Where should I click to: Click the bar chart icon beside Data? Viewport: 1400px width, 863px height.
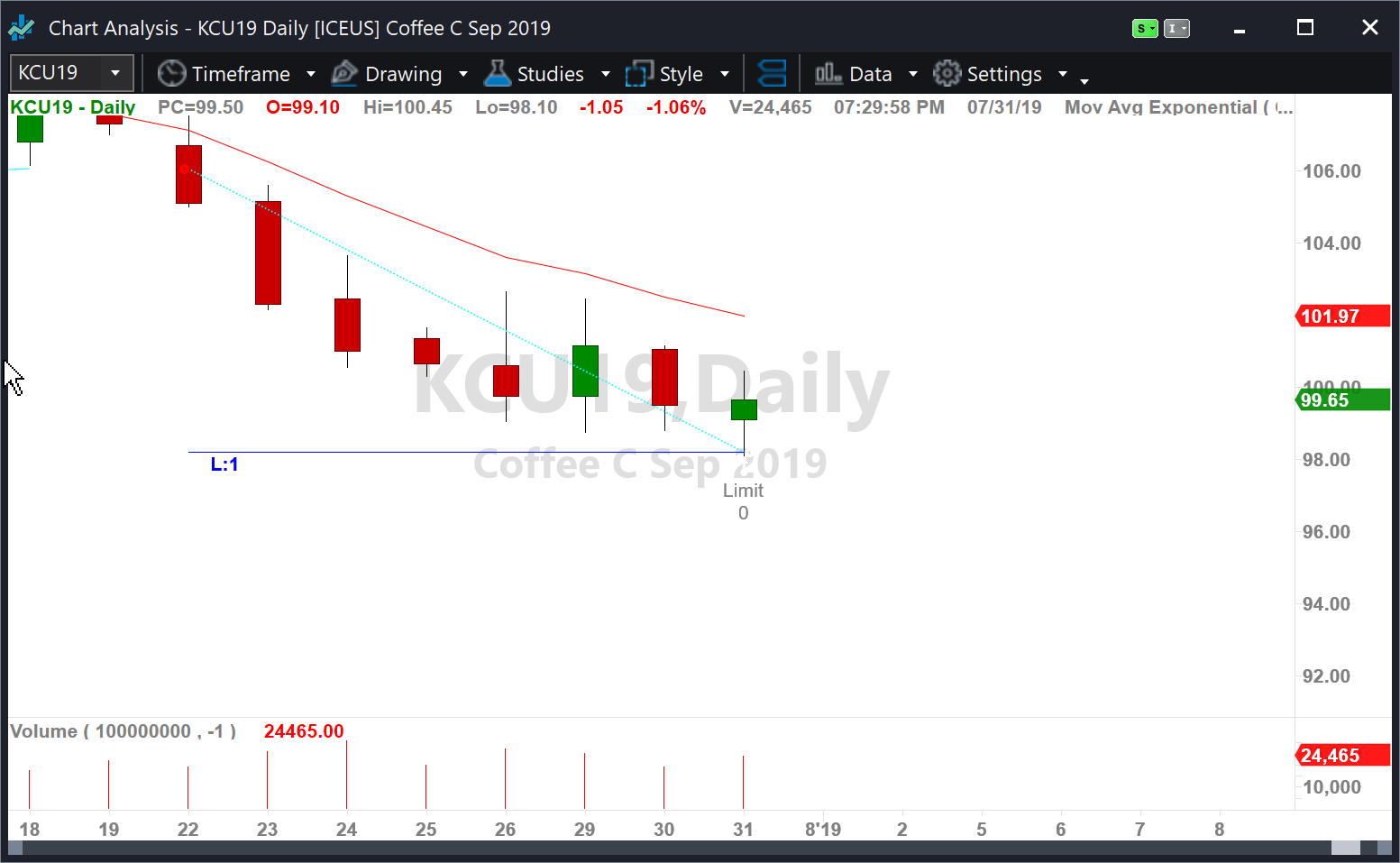tap(828, 74)
